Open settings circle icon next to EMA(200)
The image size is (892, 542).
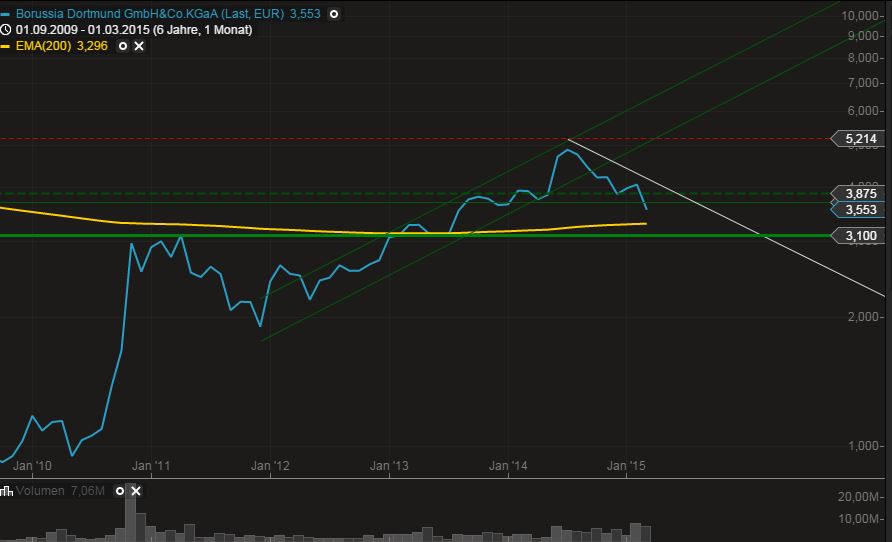click(x=123, y=46)
